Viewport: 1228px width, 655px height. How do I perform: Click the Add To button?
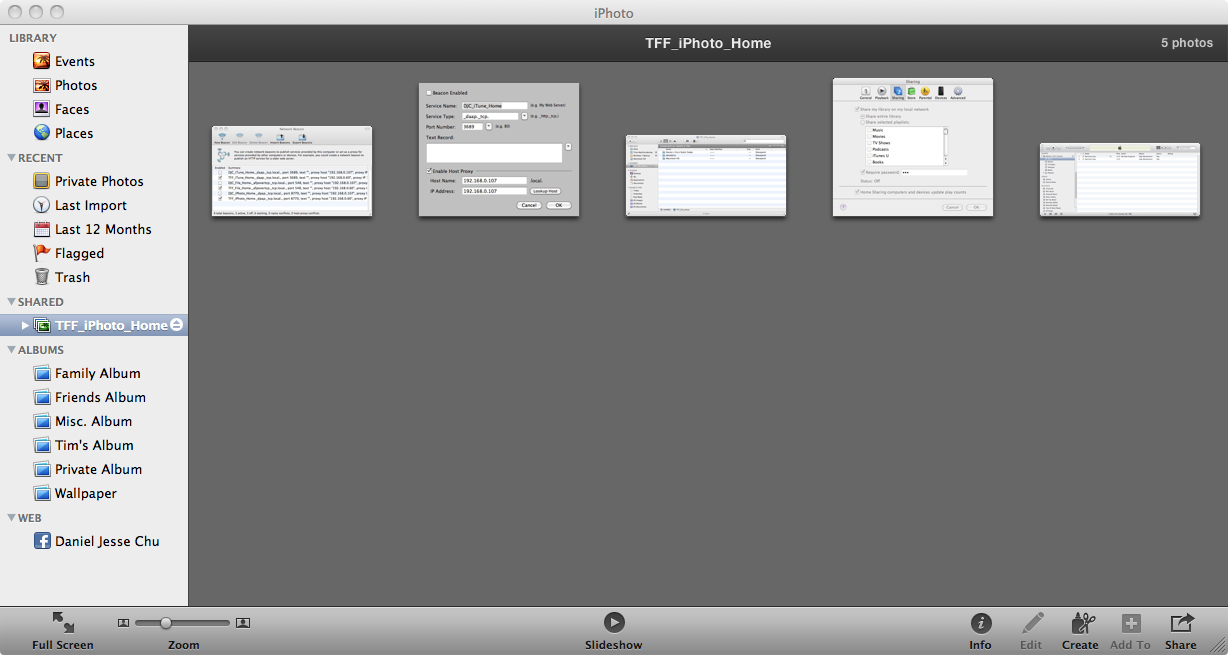pos(1131,631)
